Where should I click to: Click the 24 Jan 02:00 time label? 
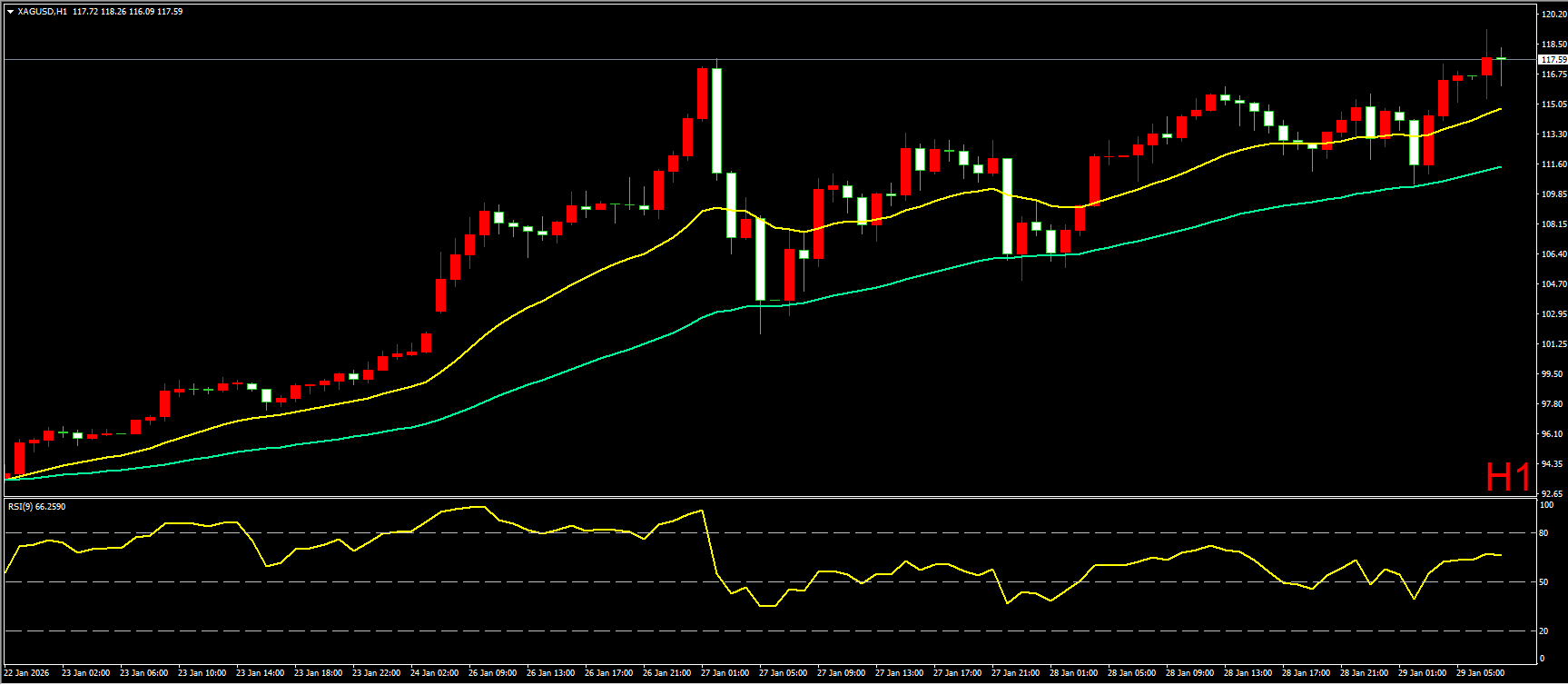click(x=434, y=673)
